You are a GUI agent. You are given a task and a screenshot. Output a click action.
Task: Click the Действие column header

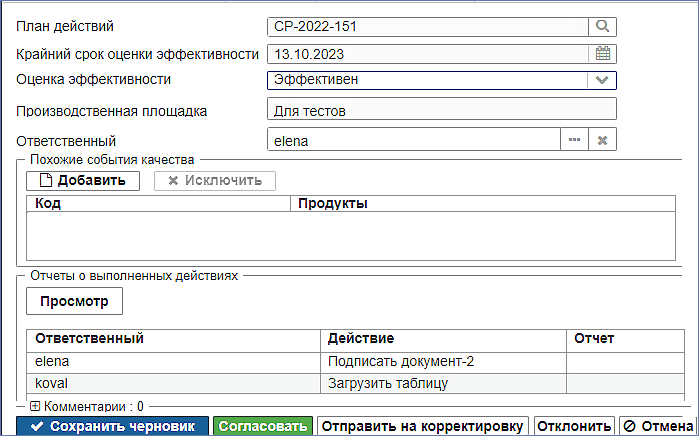click(444, 339)
